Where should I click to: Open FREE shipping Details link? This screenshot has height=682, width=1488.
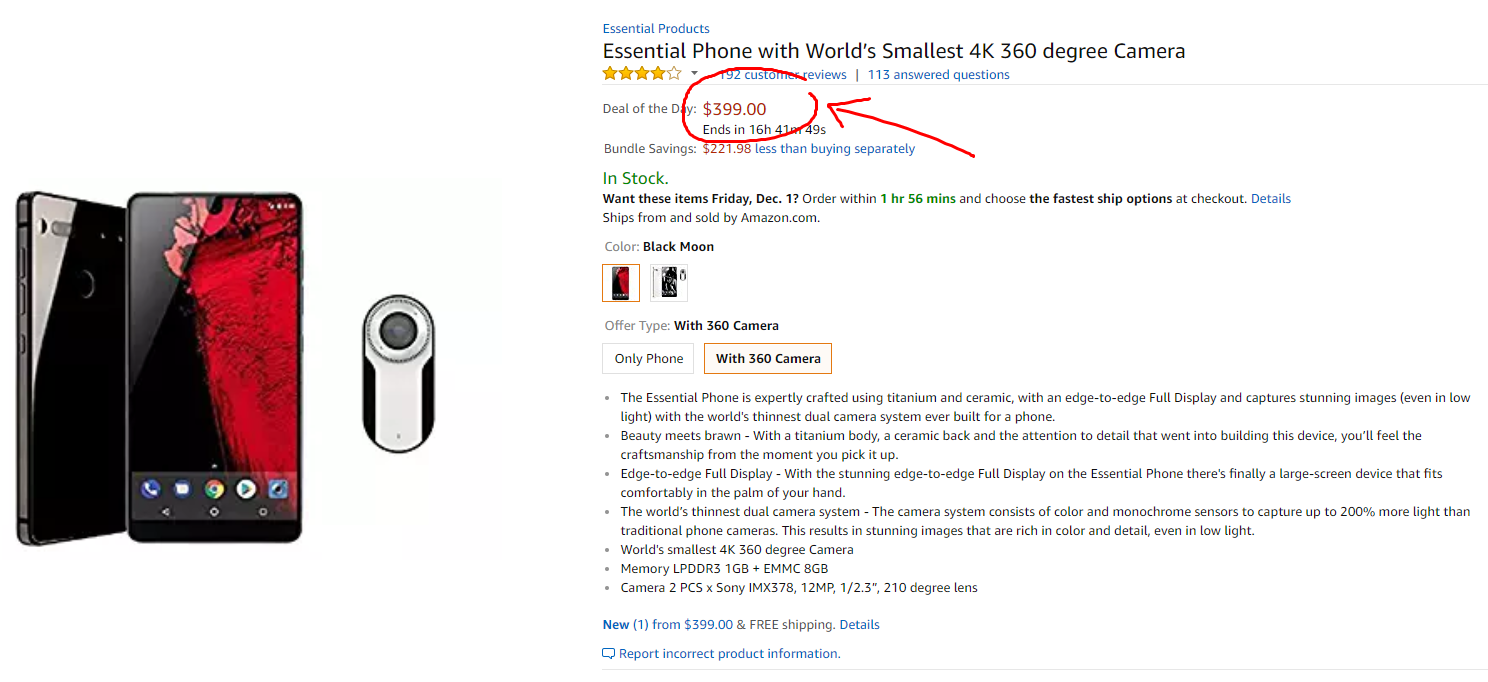[860, 625]
